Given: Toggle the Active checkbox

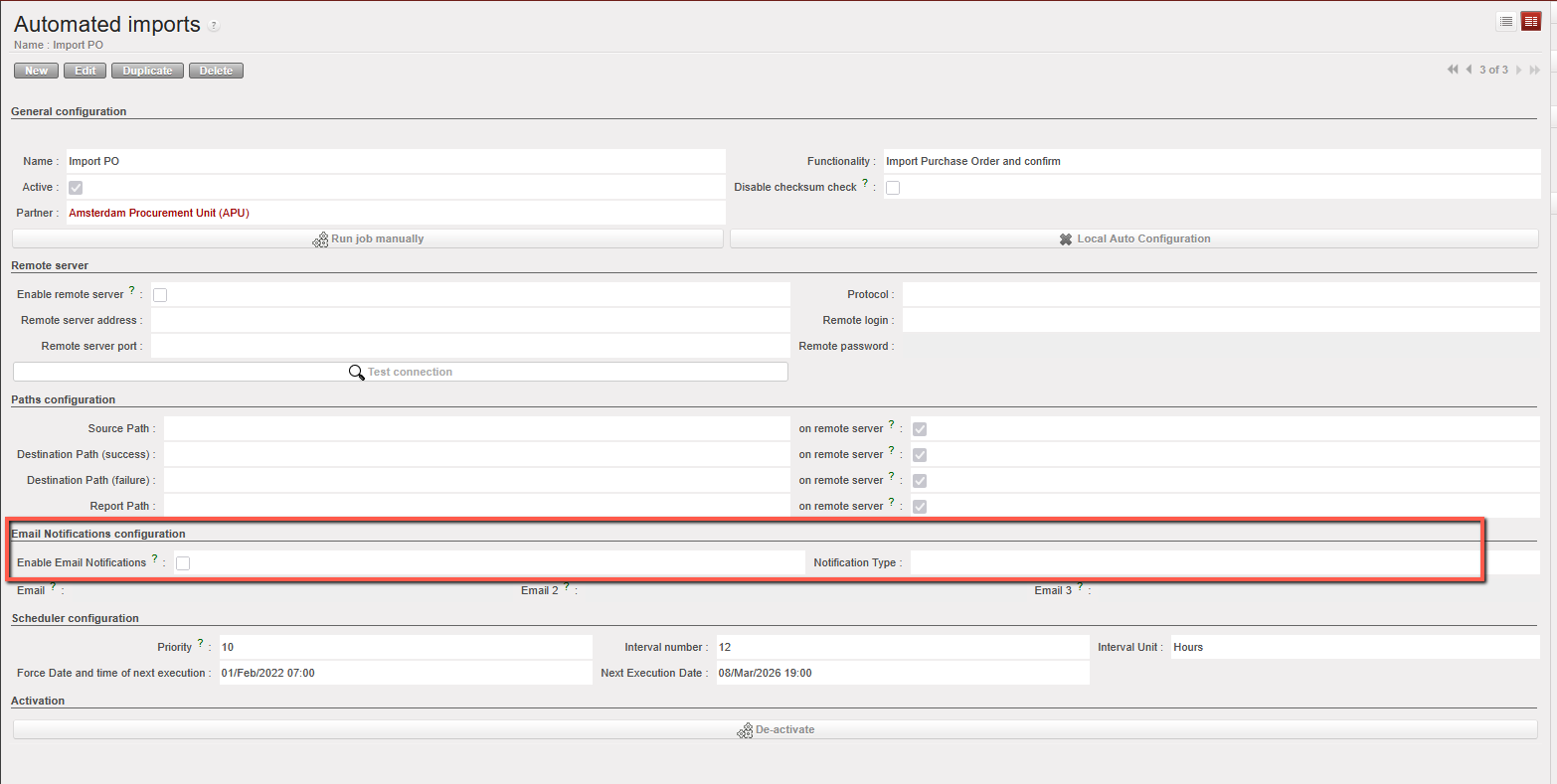Looking at the screenshot, I should pyautogui.click(x=76, y=188).
